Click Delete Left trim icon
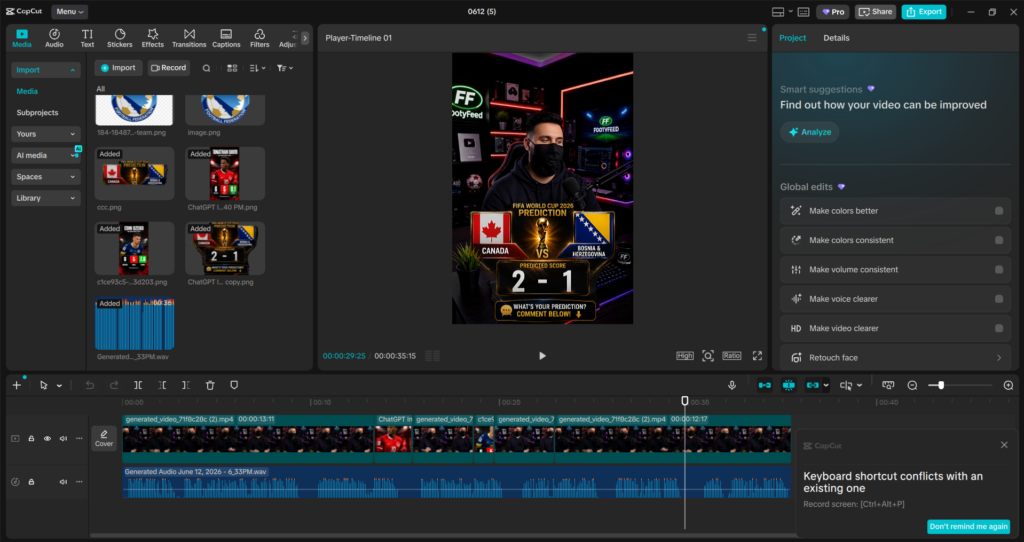Image resolution: width=1024 pixels, height=542 pixels. (162, 385)
